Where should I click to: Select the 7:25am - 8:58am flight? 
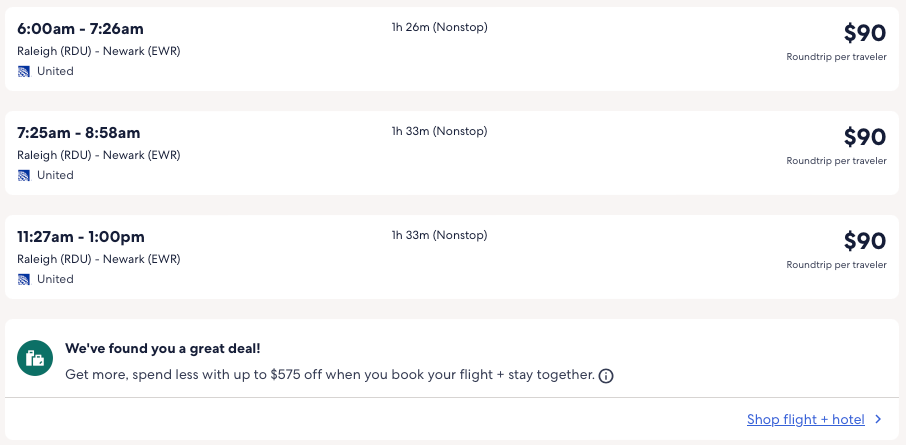79,133
